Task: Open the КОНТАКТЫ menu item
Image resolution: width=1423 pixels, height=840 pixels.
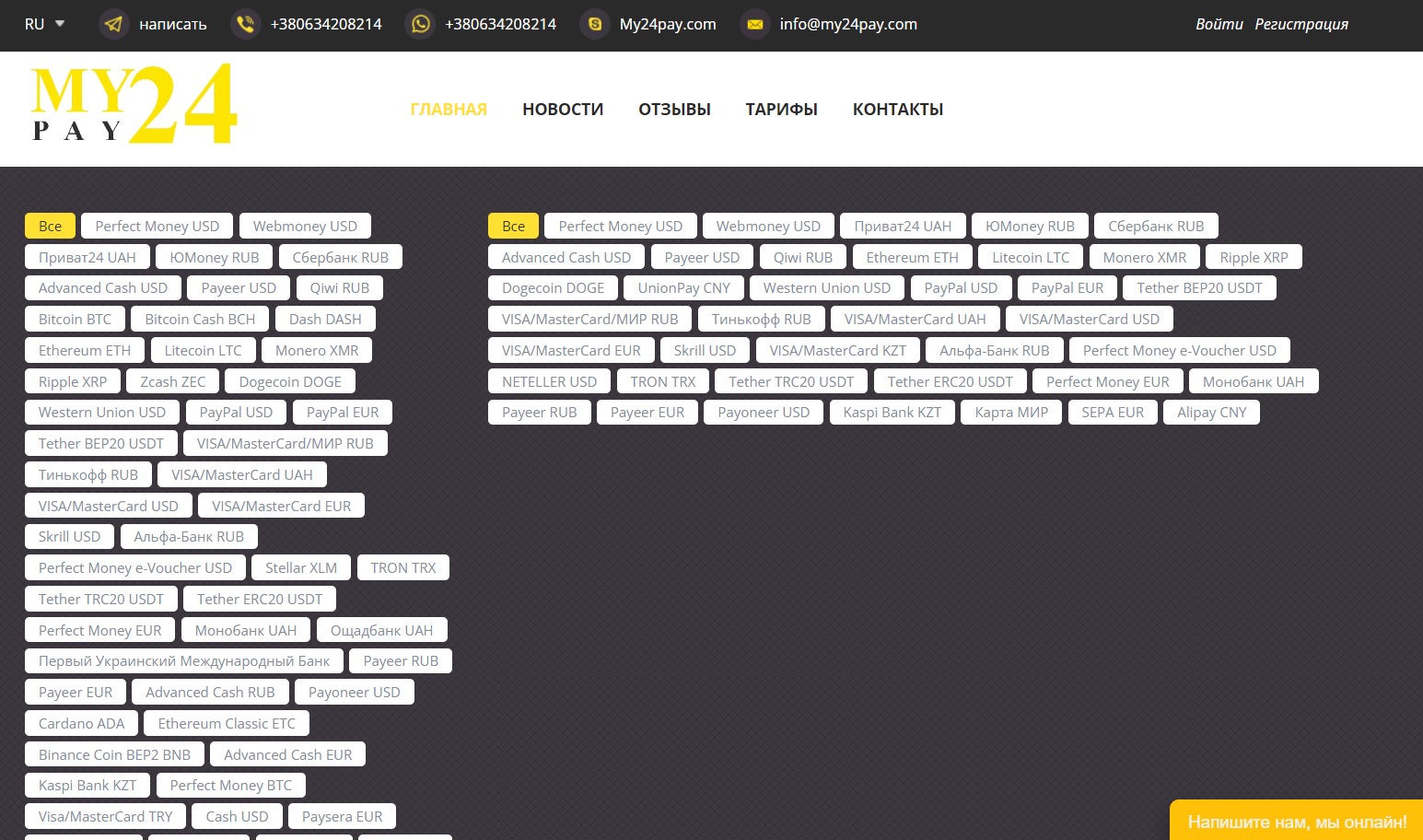Action: coord(898,110)
